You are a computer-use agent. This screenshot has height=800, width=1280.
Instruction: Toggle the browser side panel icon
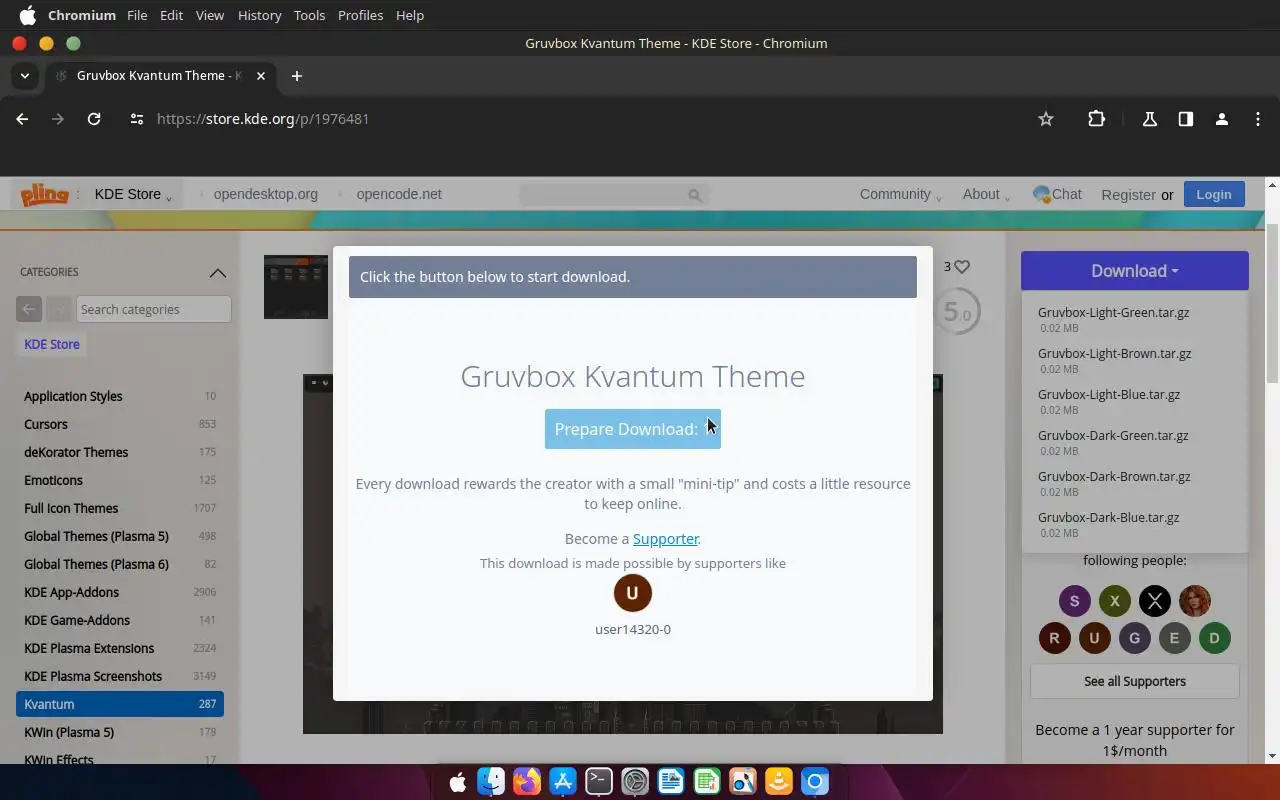[x=1185, y=119]
